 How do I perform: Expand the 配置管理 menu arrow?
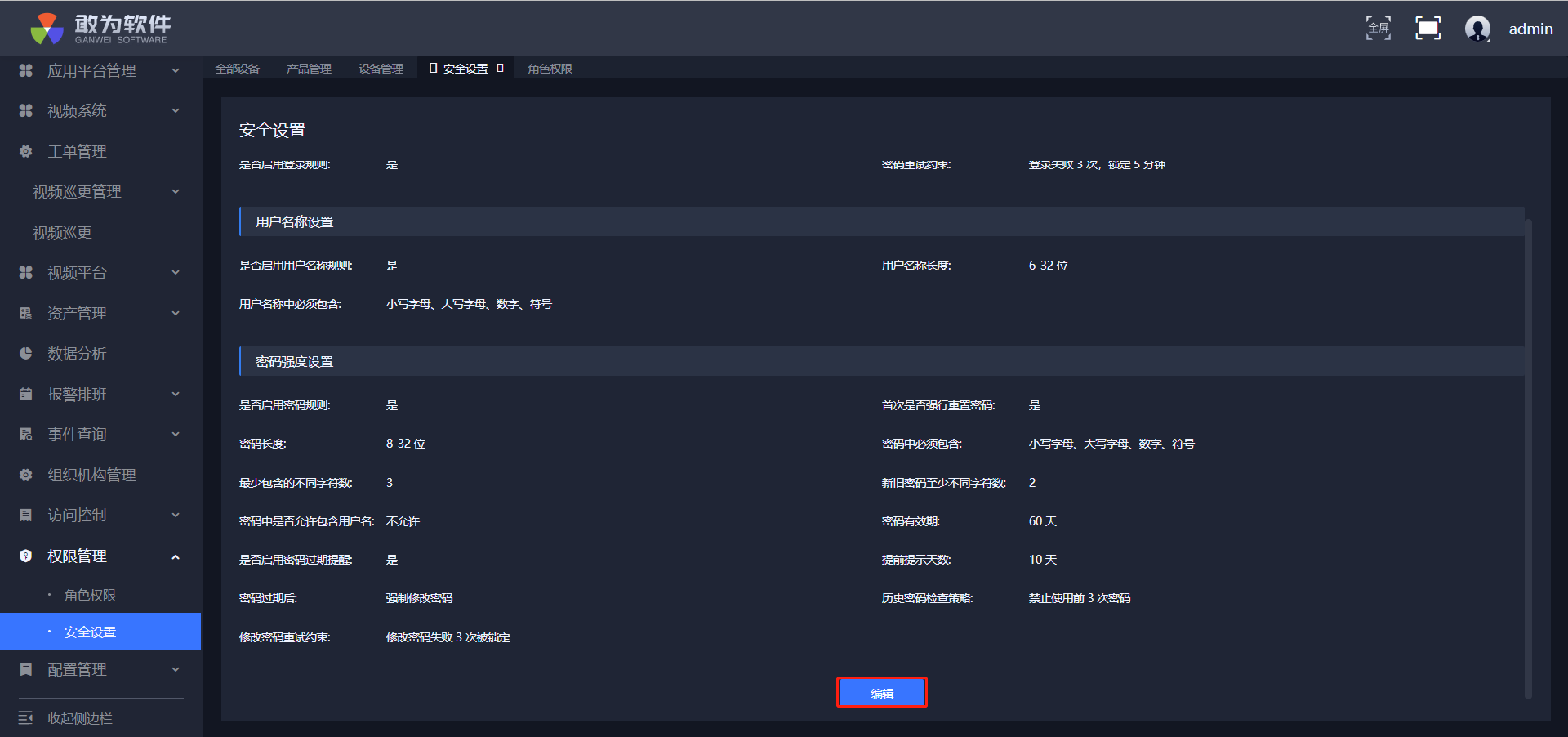(x=176, y=669)
